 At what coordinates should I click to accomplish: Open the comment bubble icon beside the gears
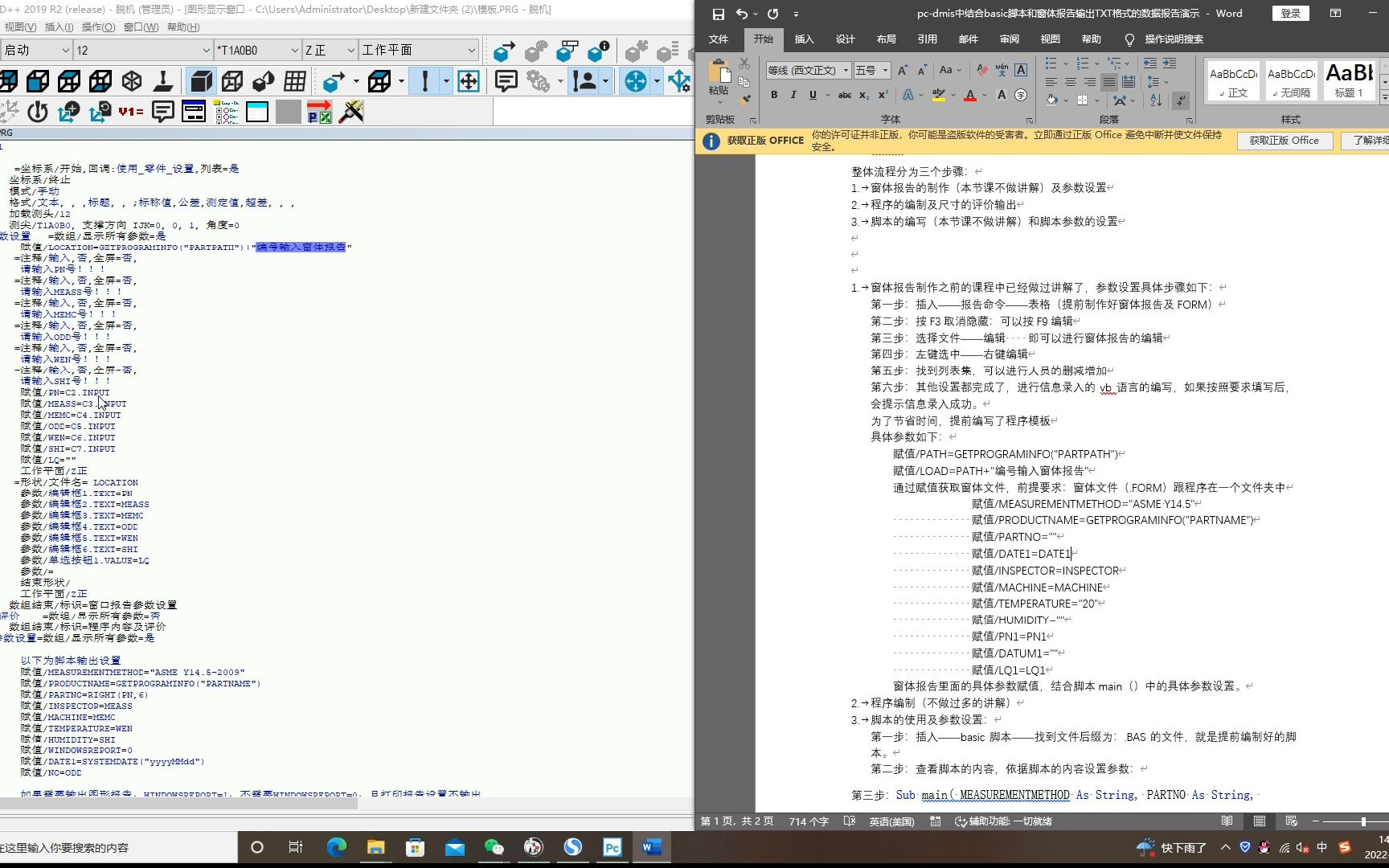coord(506,81)
